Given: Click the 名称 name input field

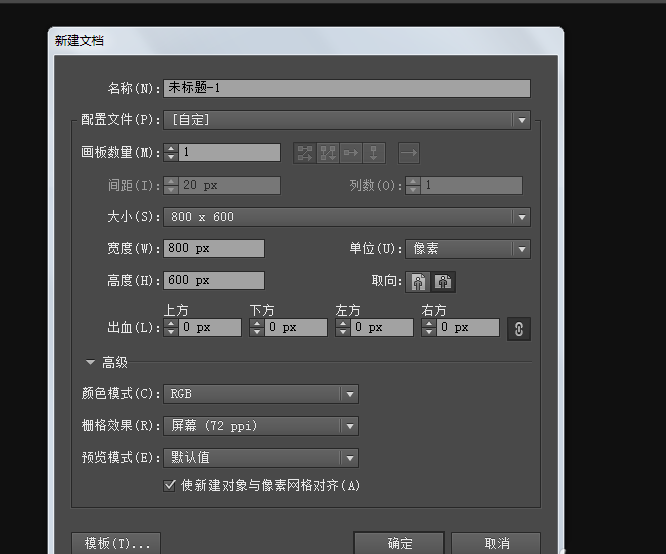Looking at the screenshot, I should tap(347, 88).
